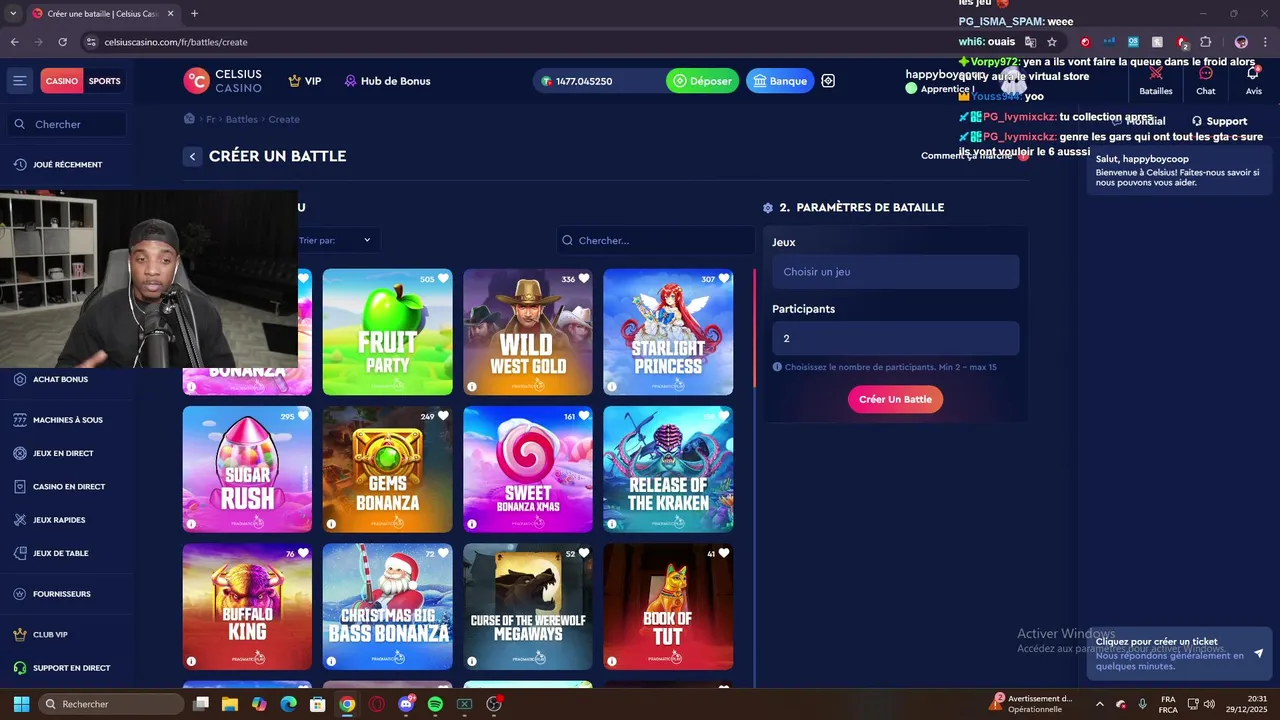Open Opera from the taskbar

coord(377,704)
